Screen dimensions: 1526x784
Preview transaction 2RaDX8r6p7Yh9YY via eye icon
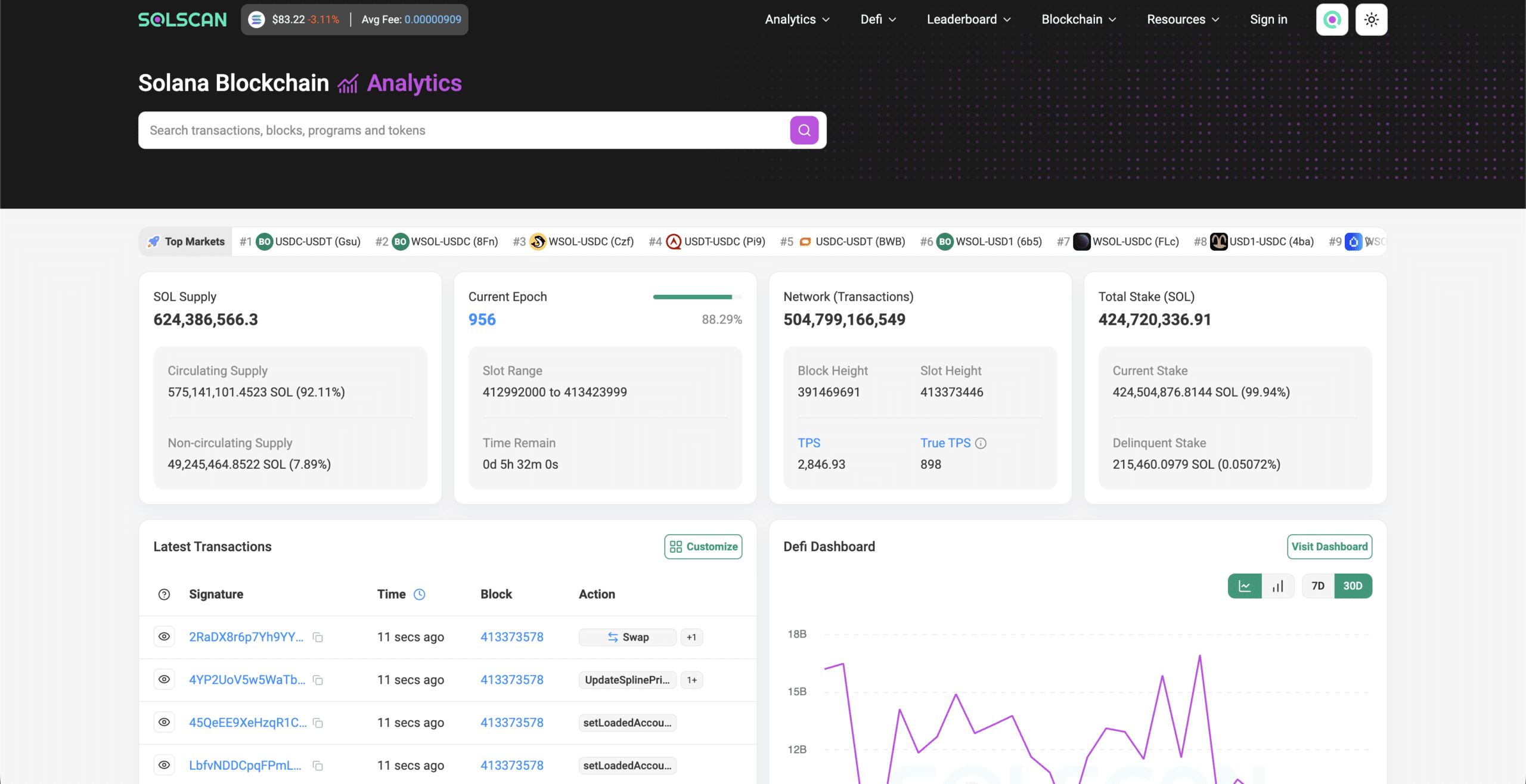(165, 636)
